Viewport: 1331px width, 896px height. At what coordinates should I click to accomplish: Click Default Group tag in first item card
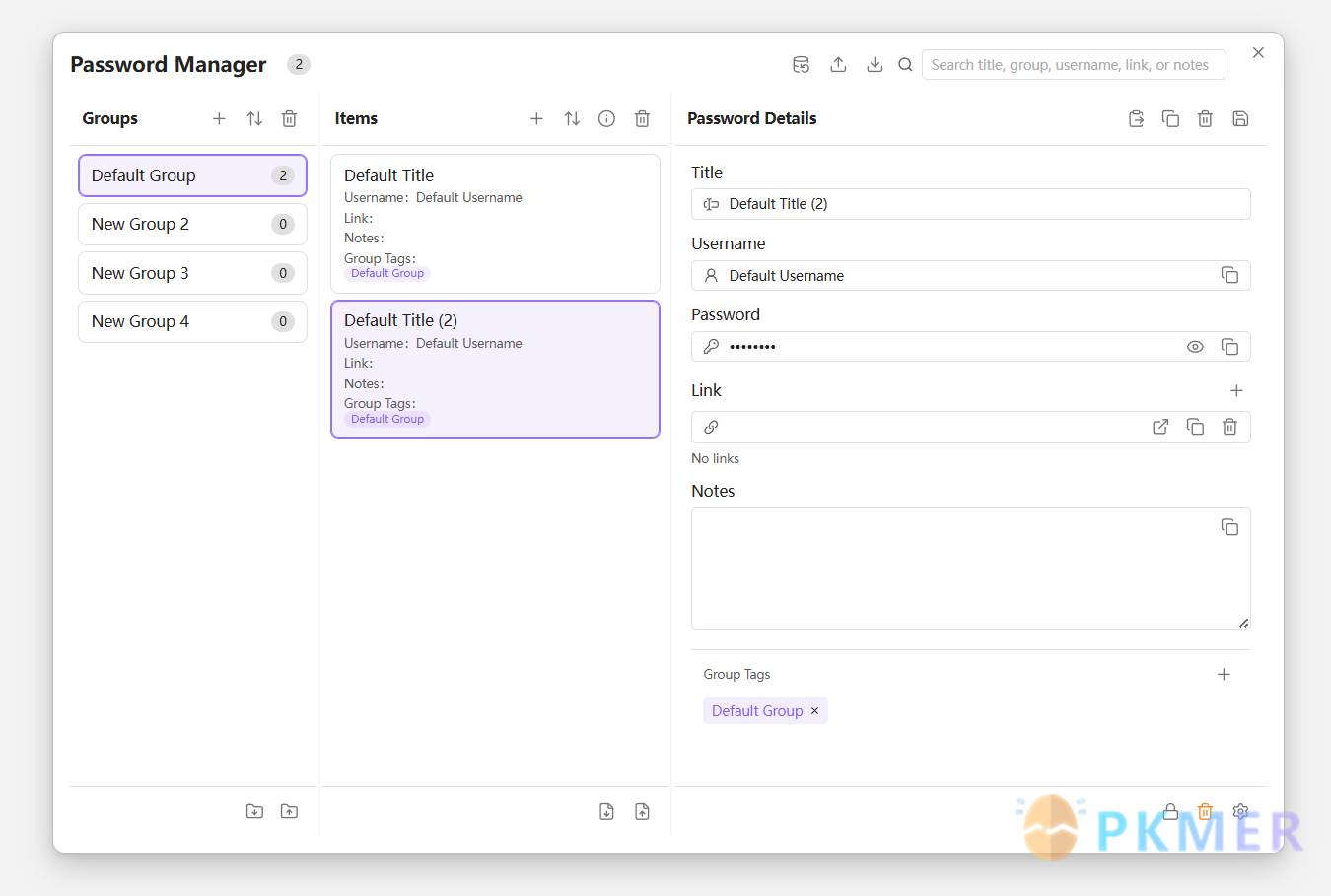[387, 273]
